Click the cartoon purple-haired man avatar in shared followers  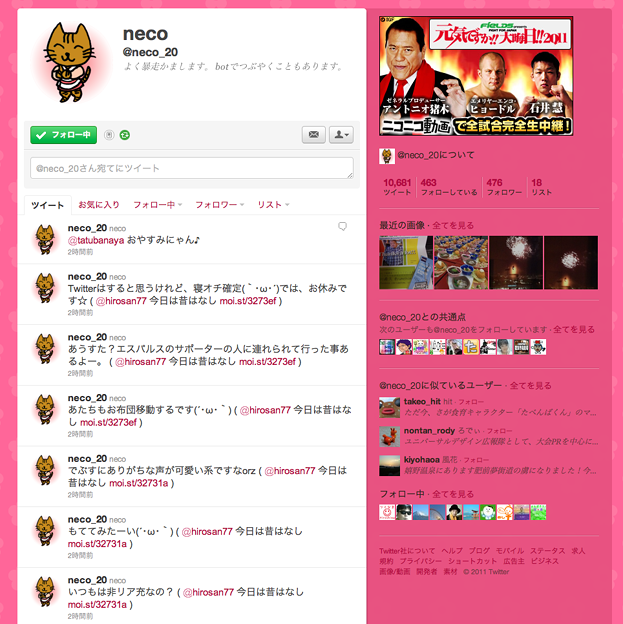[404, 347]
